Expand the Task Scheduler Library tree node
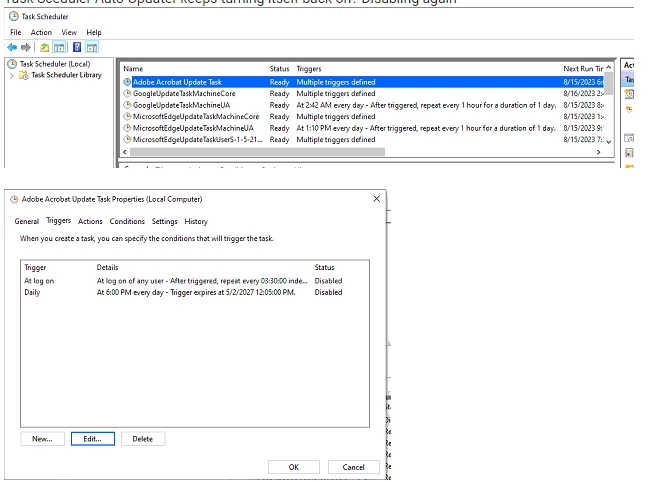The image size is (648, 482). [x=12, y=75]
